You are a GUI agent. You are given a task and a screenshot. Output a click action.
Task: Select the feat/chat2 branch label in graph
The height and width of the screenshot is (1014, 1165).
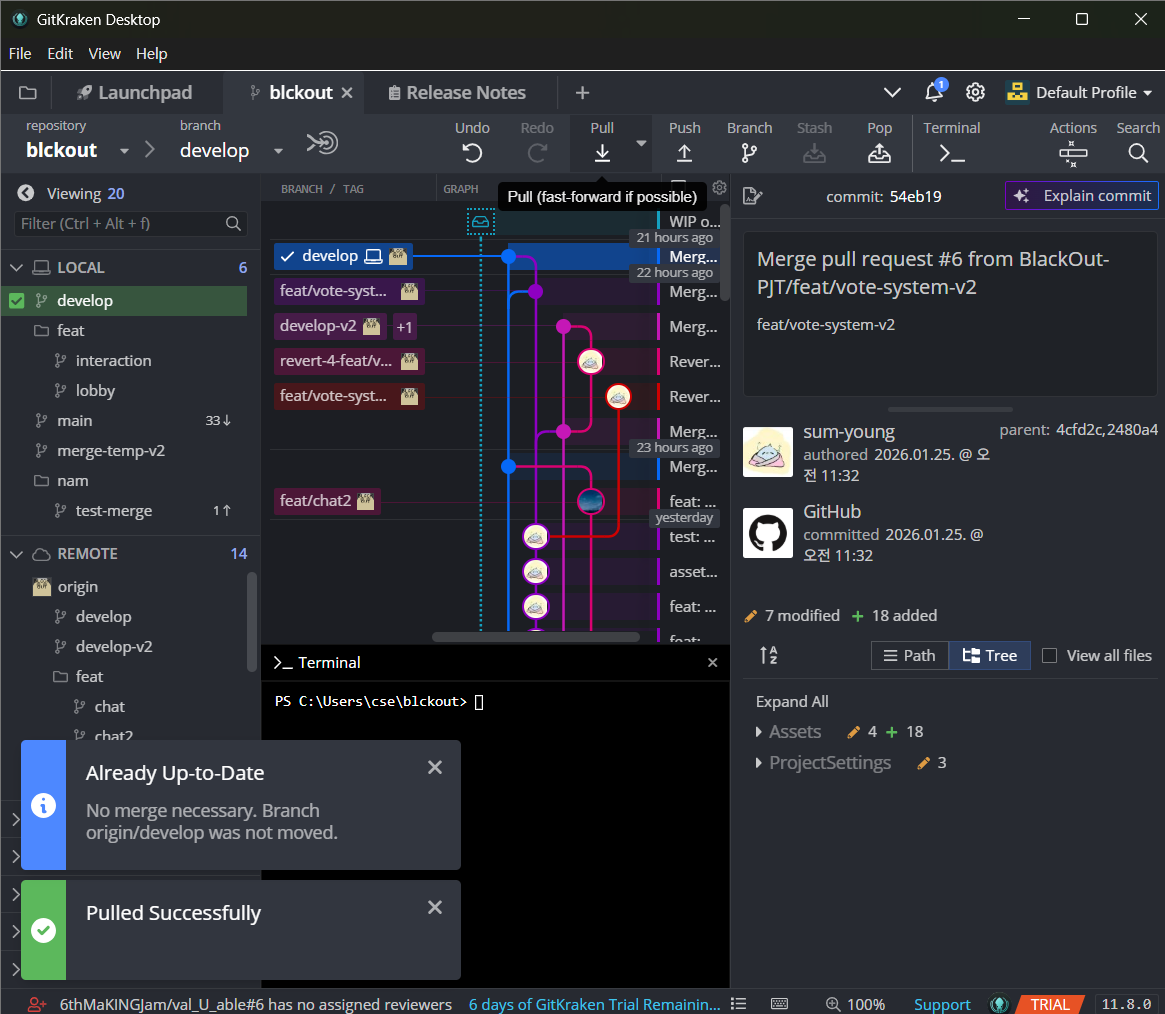point(327,501)
